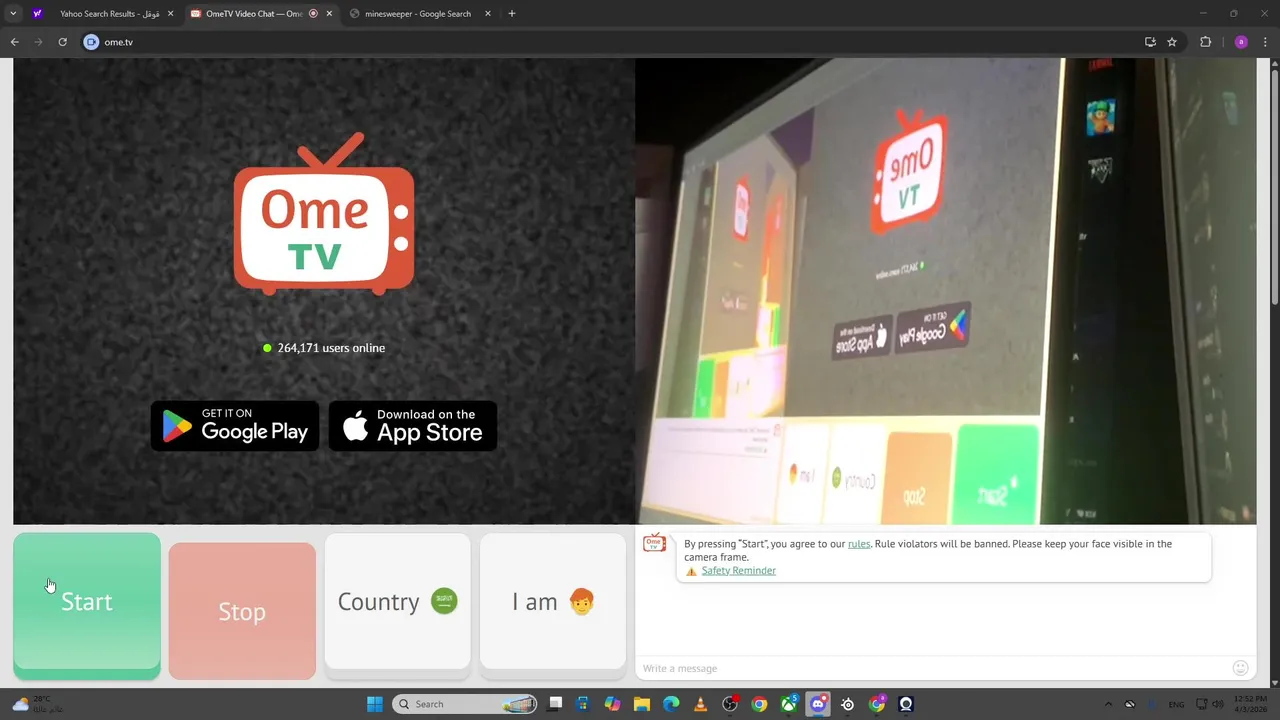1280x720 pixels.
Task: Click the taskbar Search box
Action: tap(465, 704)
